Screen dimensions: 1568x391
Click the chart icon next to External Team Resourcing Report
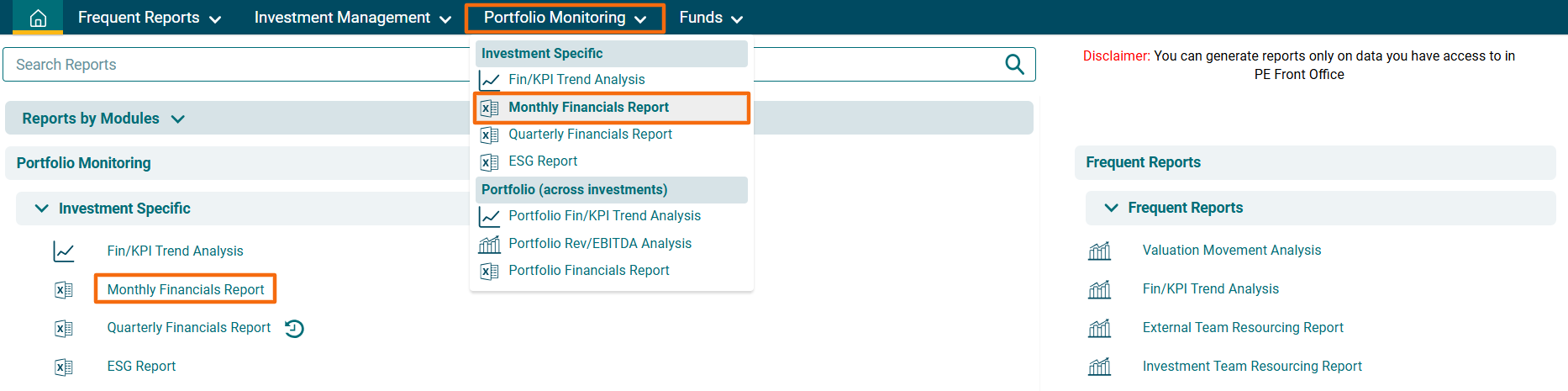pyautogui.click(x=1099, y=328)
